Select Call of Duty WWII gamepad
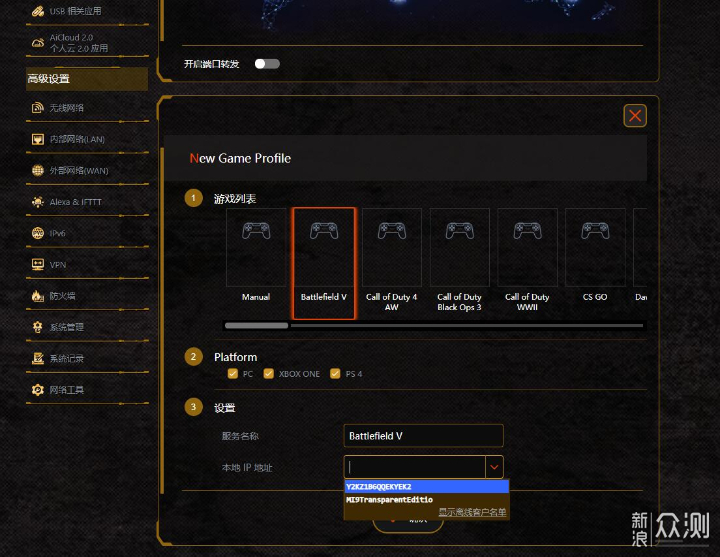Image resolution: width=720 pixels, height=557 pixels. click(x=528, y=231)
